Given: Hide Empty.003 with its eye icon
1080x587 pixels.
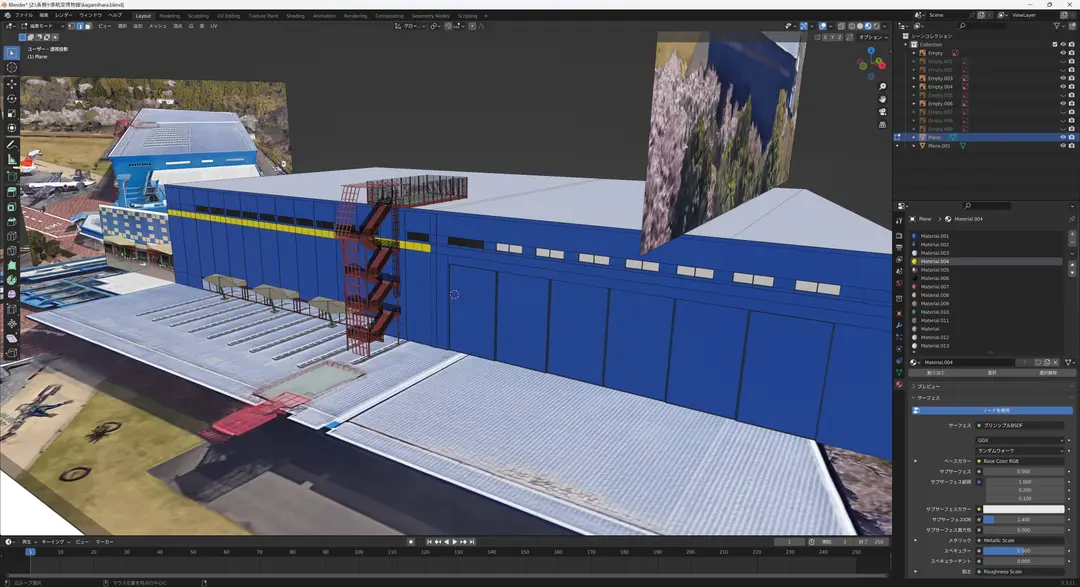Looking at the screenshot, I should [1063, 79].
